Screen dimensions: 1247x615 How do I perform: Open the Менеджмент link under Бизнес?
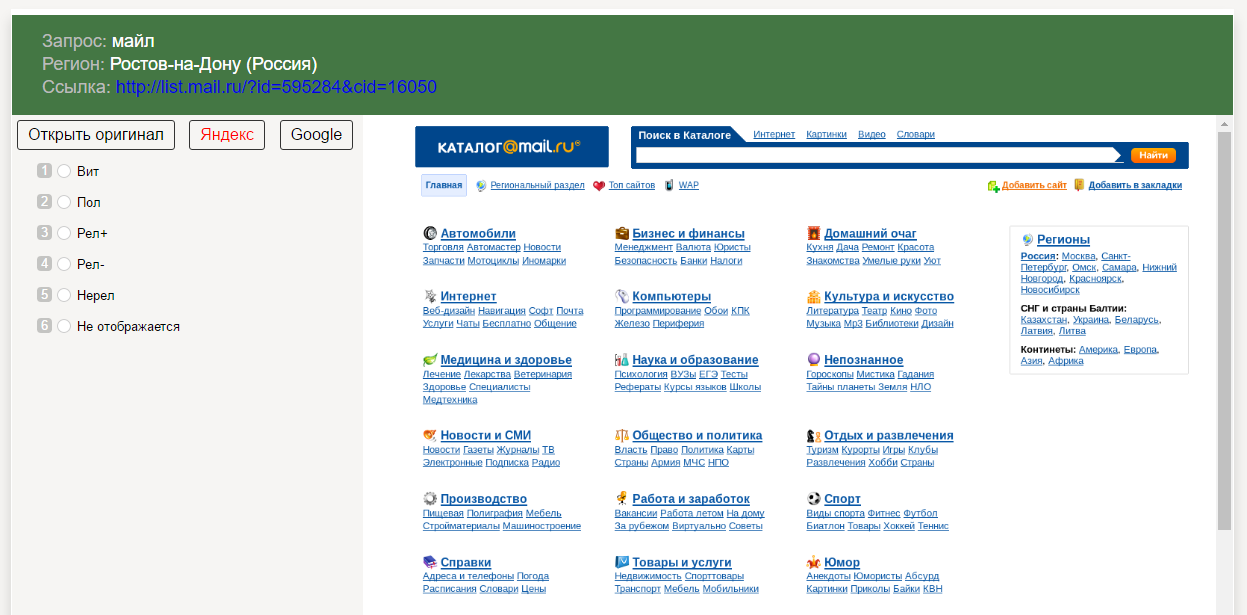pos(643,246)
